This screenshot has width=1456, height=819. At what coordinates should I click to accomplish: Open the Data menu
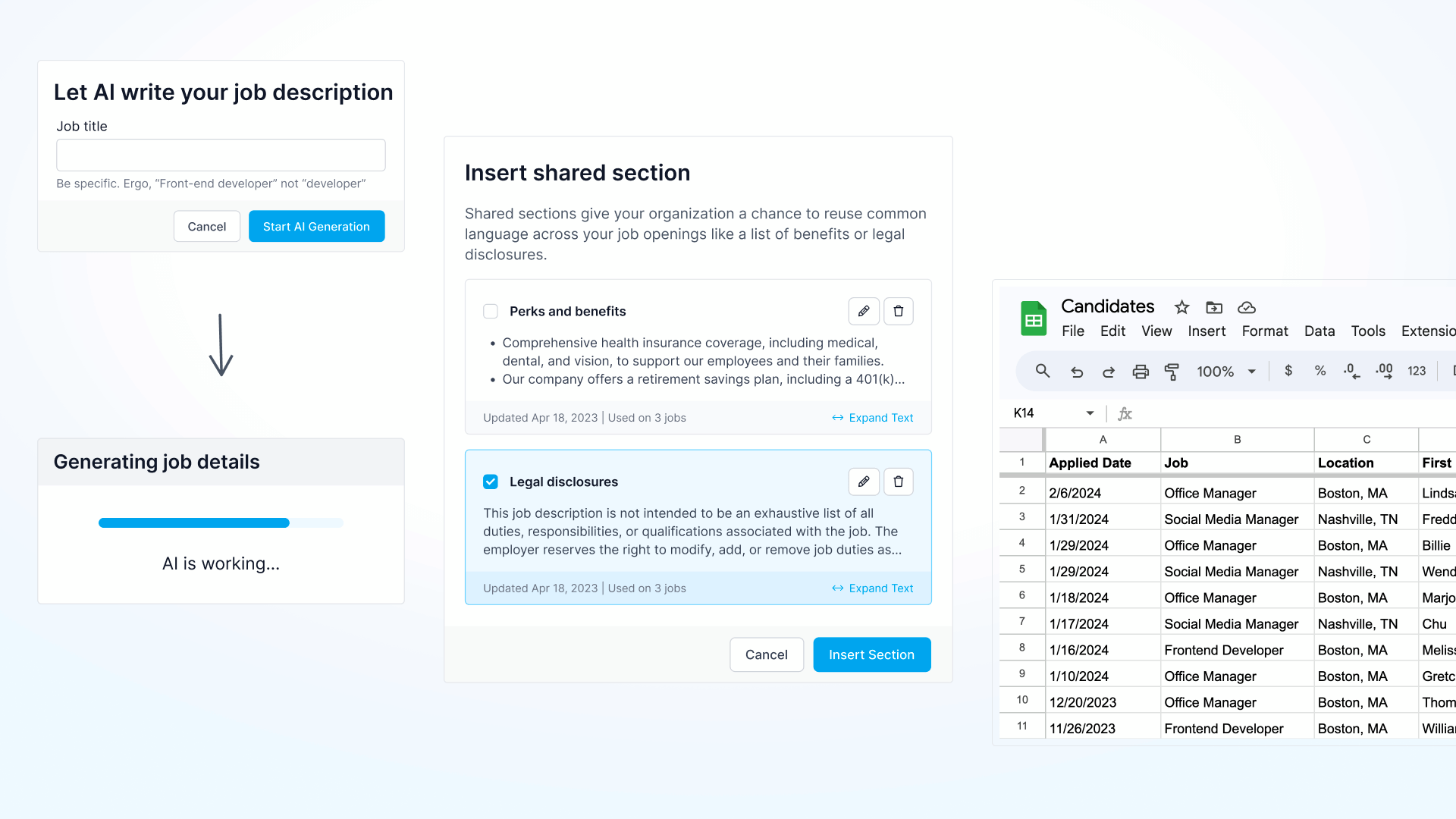click(1319, 331)
